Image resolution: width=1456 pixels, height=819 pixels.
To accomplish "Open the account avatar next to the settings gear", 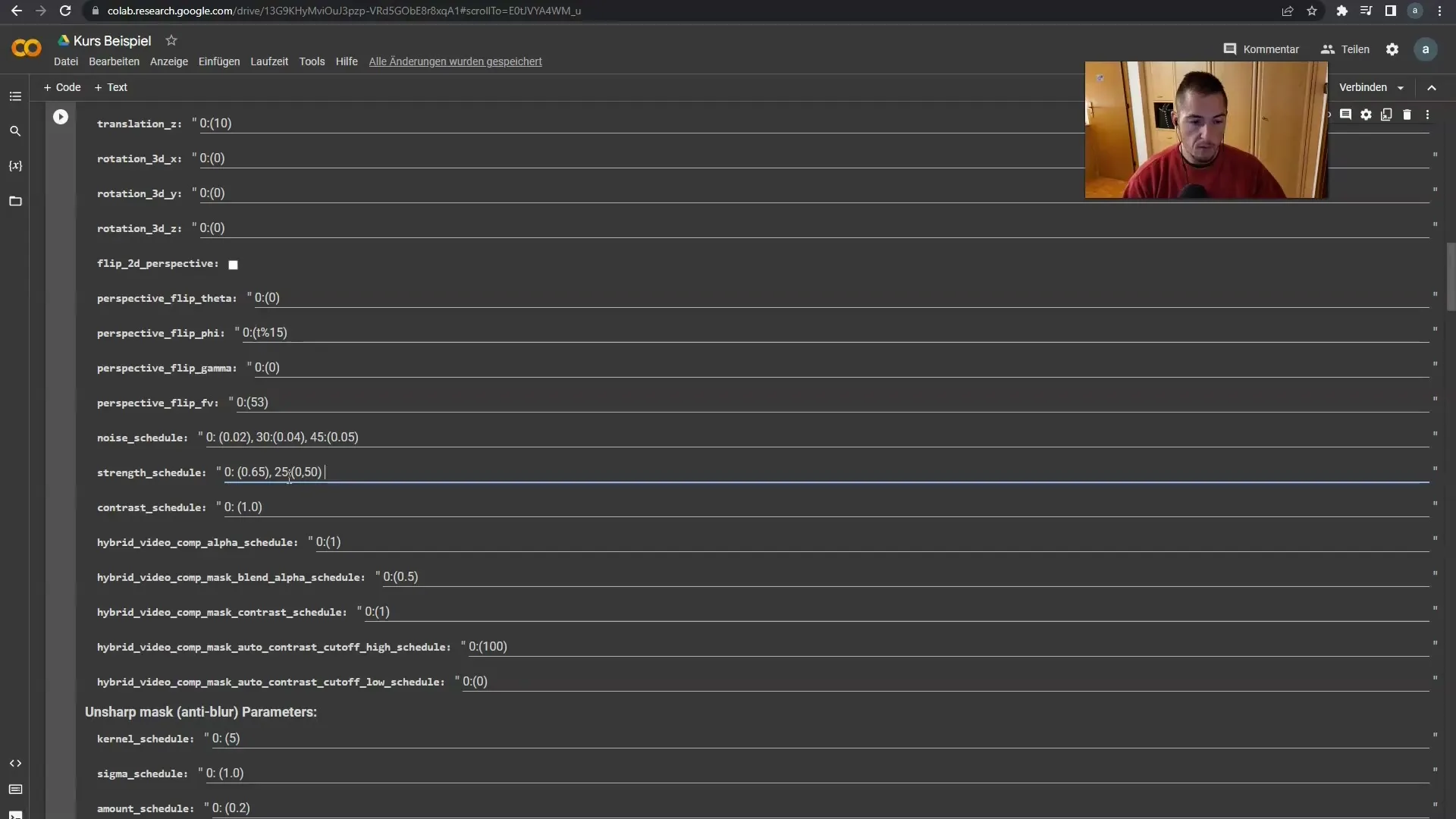I will pos(1426,49).
